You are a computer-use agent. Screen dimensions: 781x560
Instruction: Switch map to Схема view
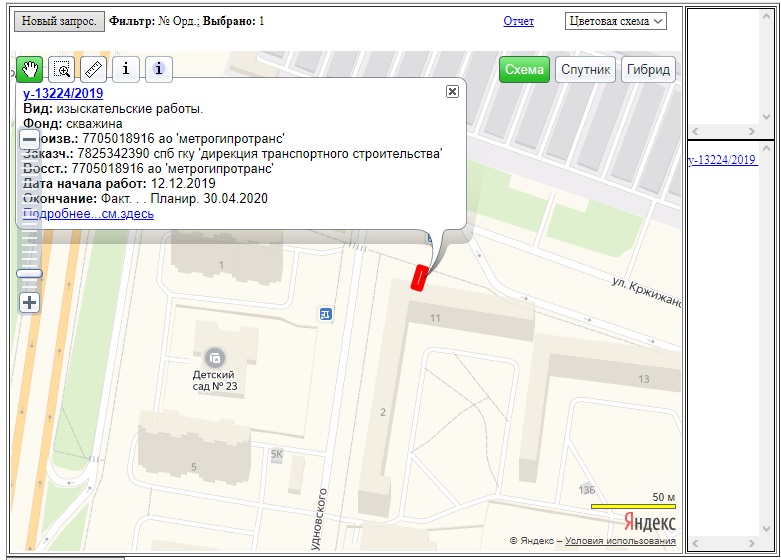pyautogui.click(x=524, y=69)
